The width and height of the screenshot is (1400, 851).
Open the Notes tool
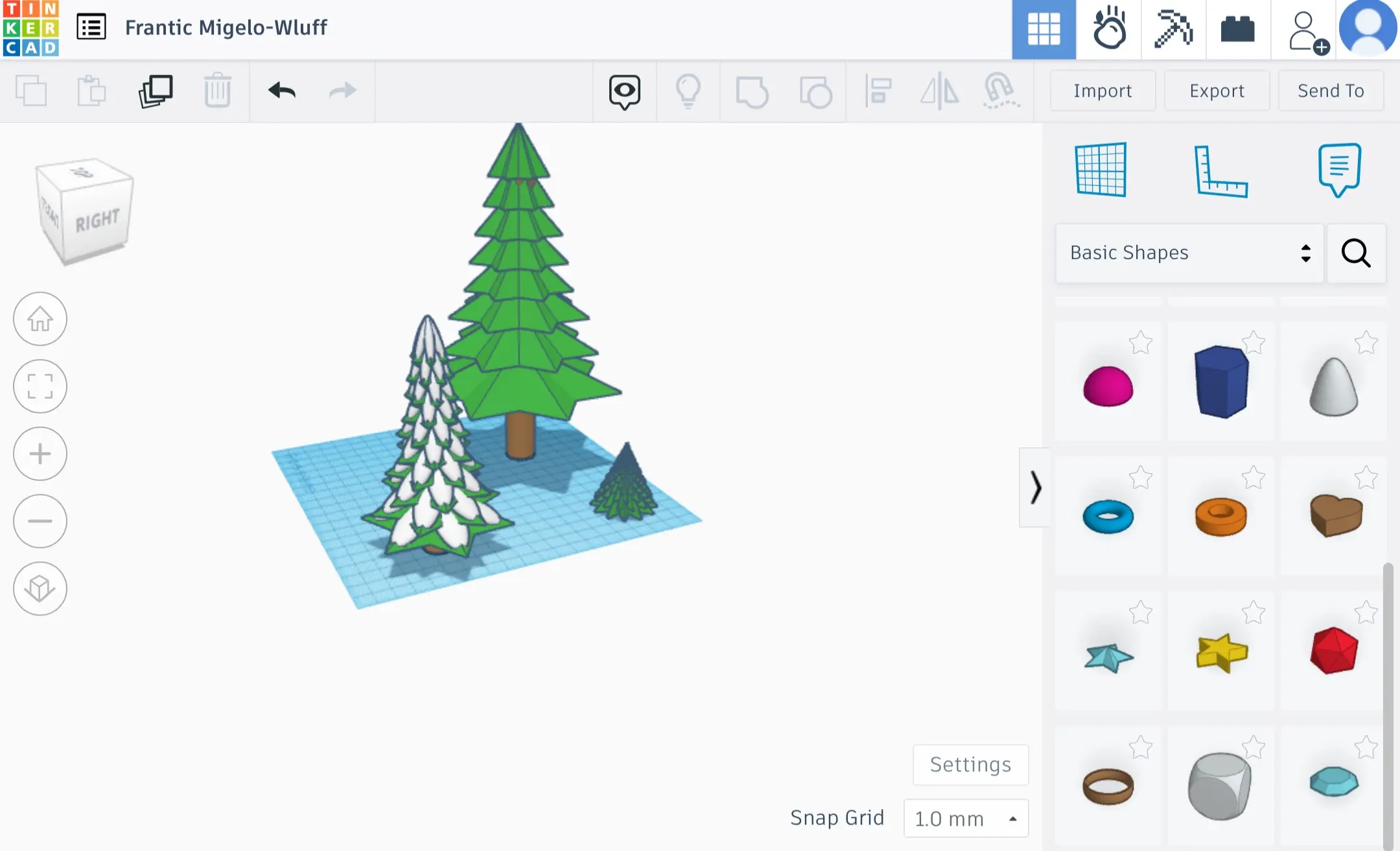tap(1339, 170)
